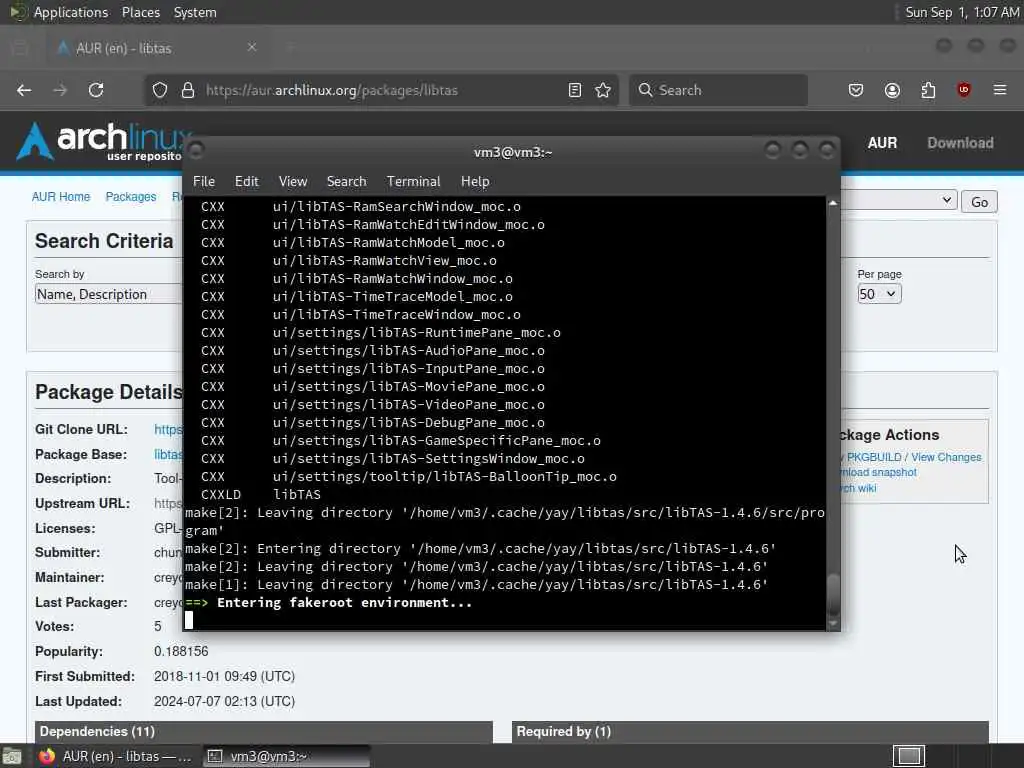Click the Search Criteria heading
Viewport: 1024px width, 768px height.
[104, 241]
